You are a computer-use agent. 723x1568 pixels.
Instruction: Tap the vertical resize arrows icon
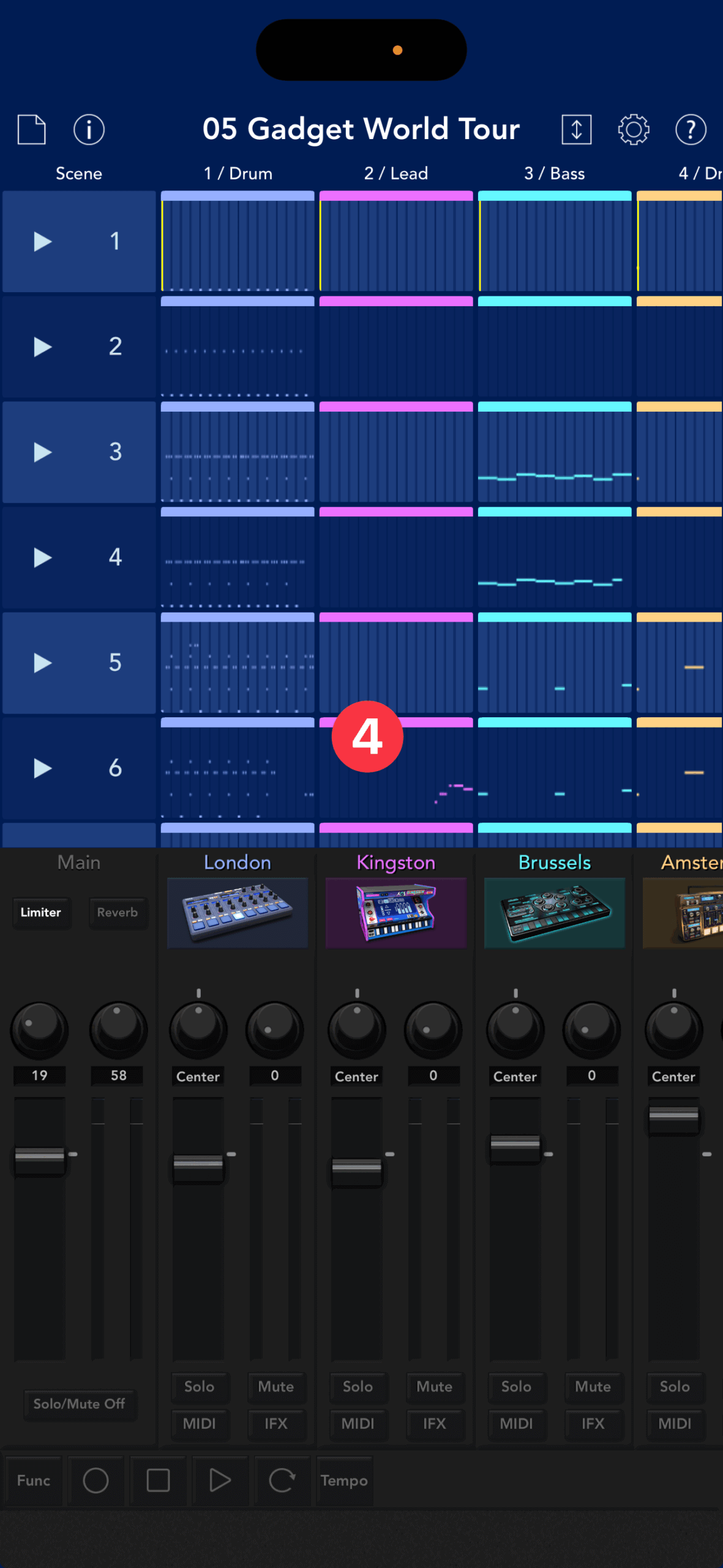coord(576,129)
